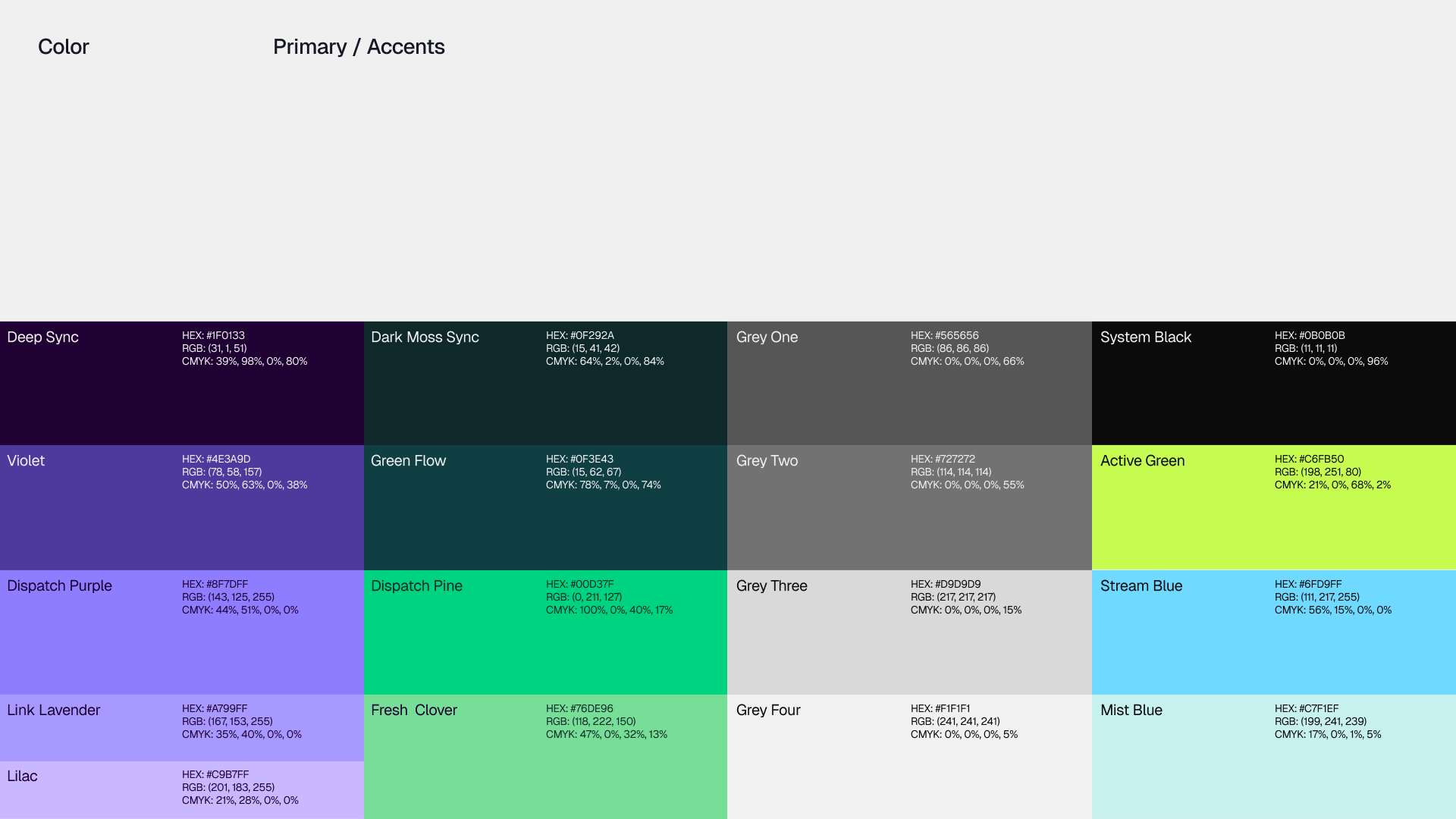This screenshot has width=1456, height=819.
Task: Click the Color heading
Action: point(64,47)
